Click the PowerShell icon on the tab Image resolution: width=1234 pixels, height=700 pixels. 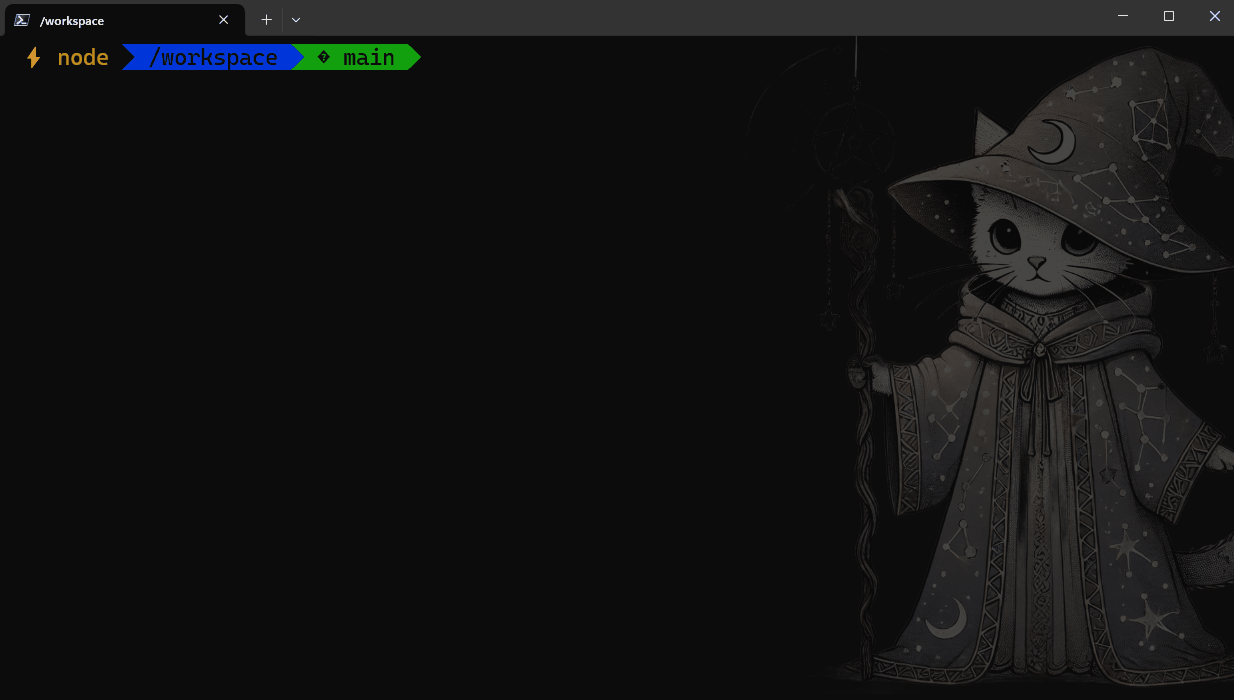click(22, 20)
